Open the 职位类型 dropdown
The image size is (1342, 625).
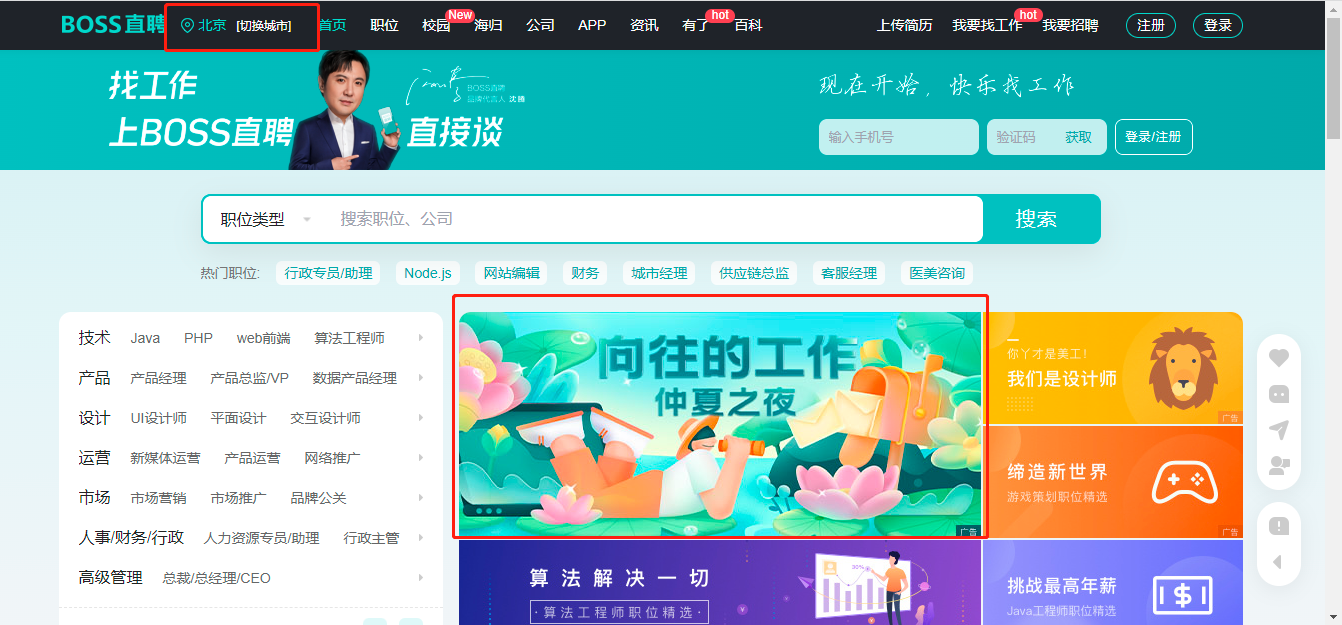266,219
